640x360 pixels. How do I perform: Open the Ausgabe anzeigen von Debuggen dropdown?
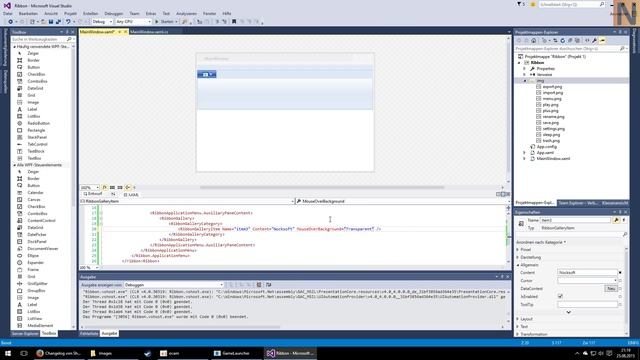[173, 285]
